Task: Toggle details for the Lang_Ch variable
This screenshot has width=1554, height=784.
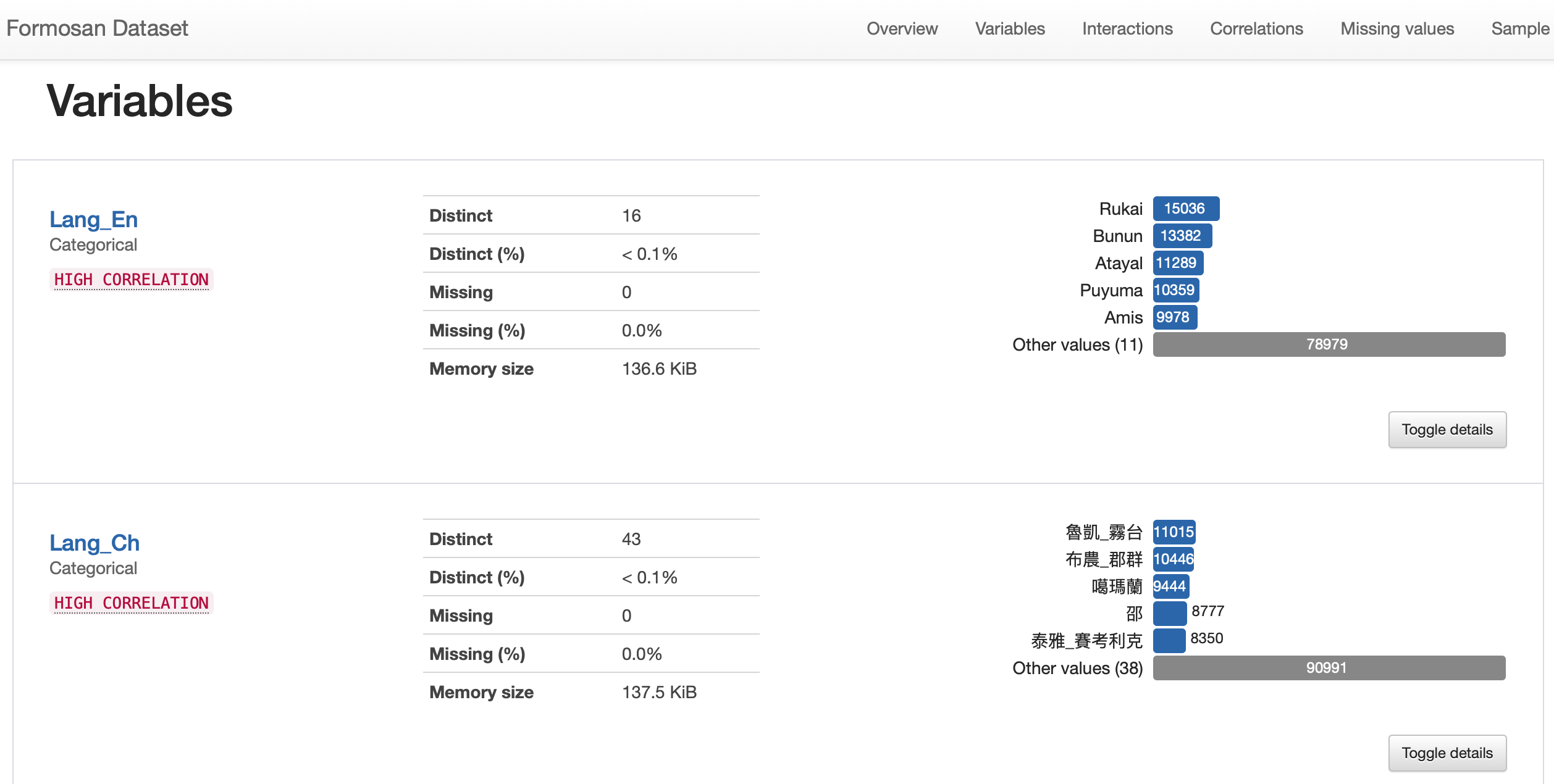Action: coord(1447,753)
